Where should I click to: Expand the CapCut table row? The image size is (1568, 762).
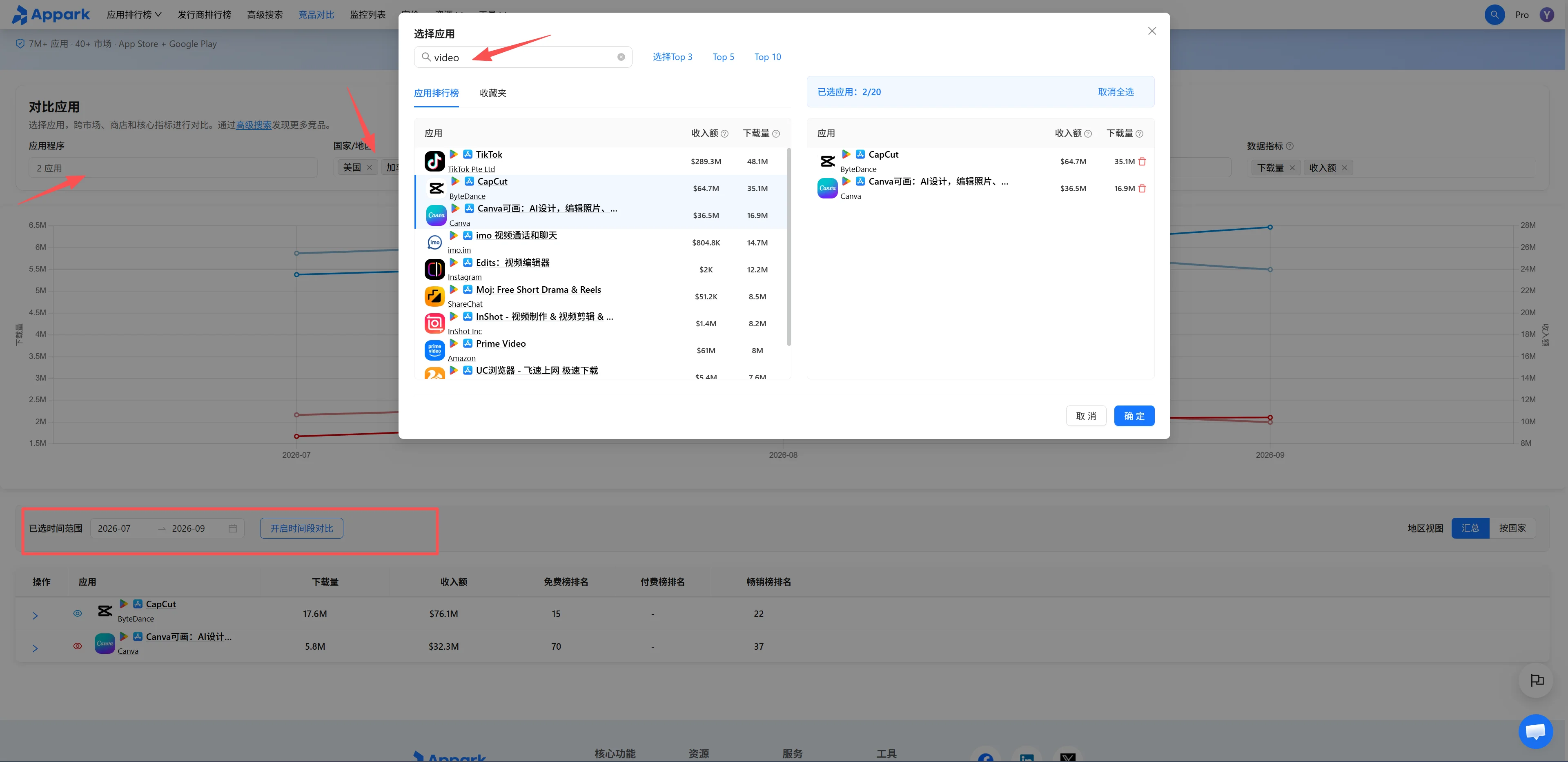coord(35,616)
